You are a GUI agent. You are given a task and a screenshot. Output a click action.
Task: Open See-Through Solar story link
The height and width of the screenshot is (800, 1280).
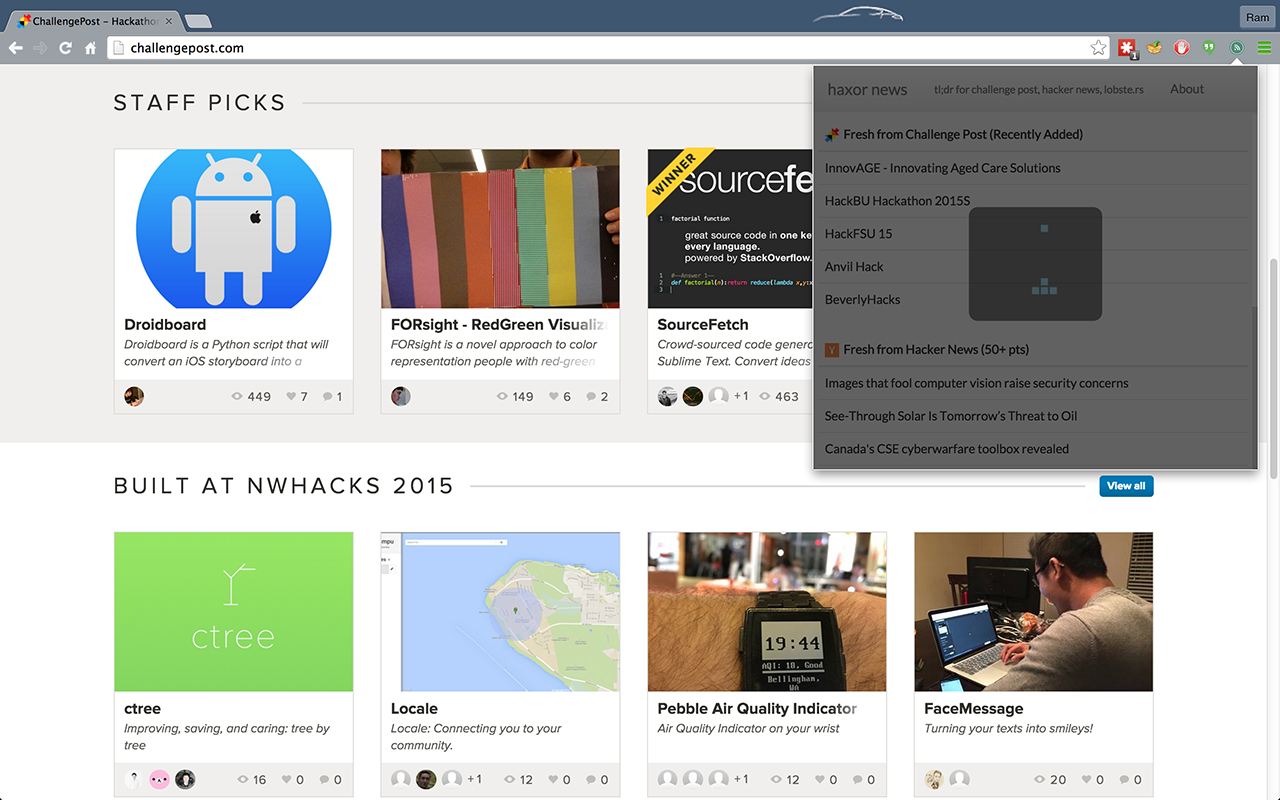[x=951, y=416]
